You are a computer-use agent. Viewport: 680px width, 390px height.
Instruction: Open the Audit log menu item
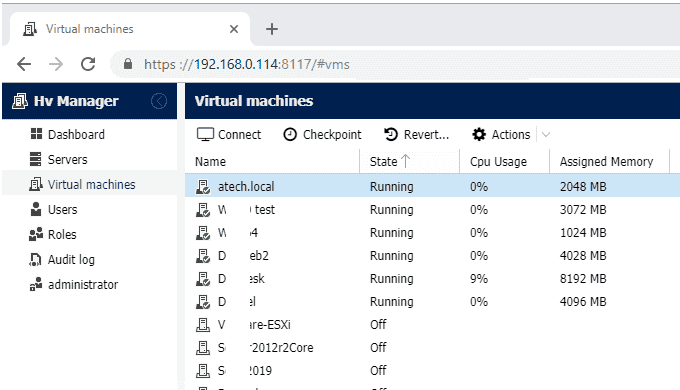pos(71,259)
